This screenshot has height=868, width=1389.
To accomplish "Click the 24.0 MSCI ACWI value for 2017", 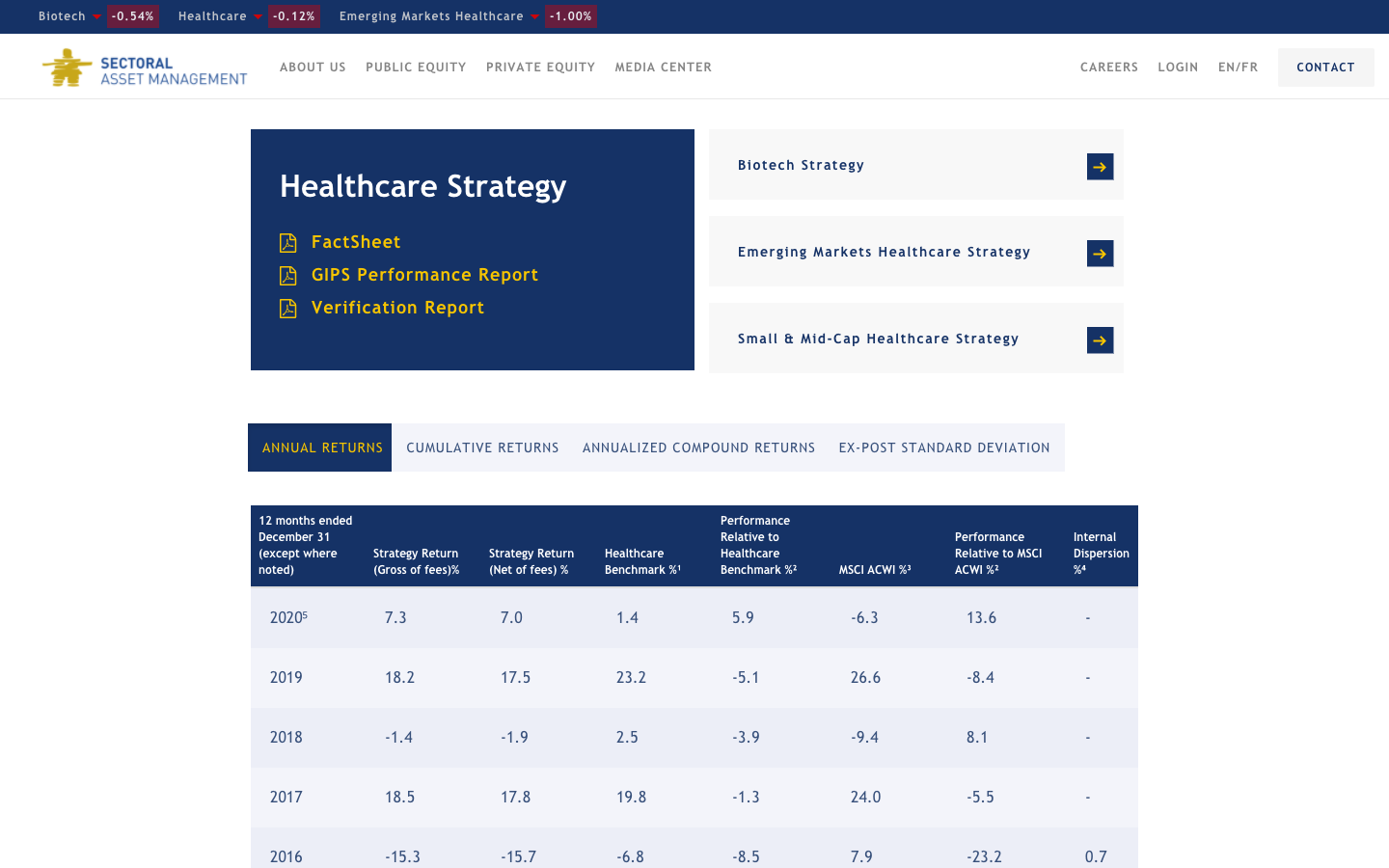I will [x=865, y=797].
